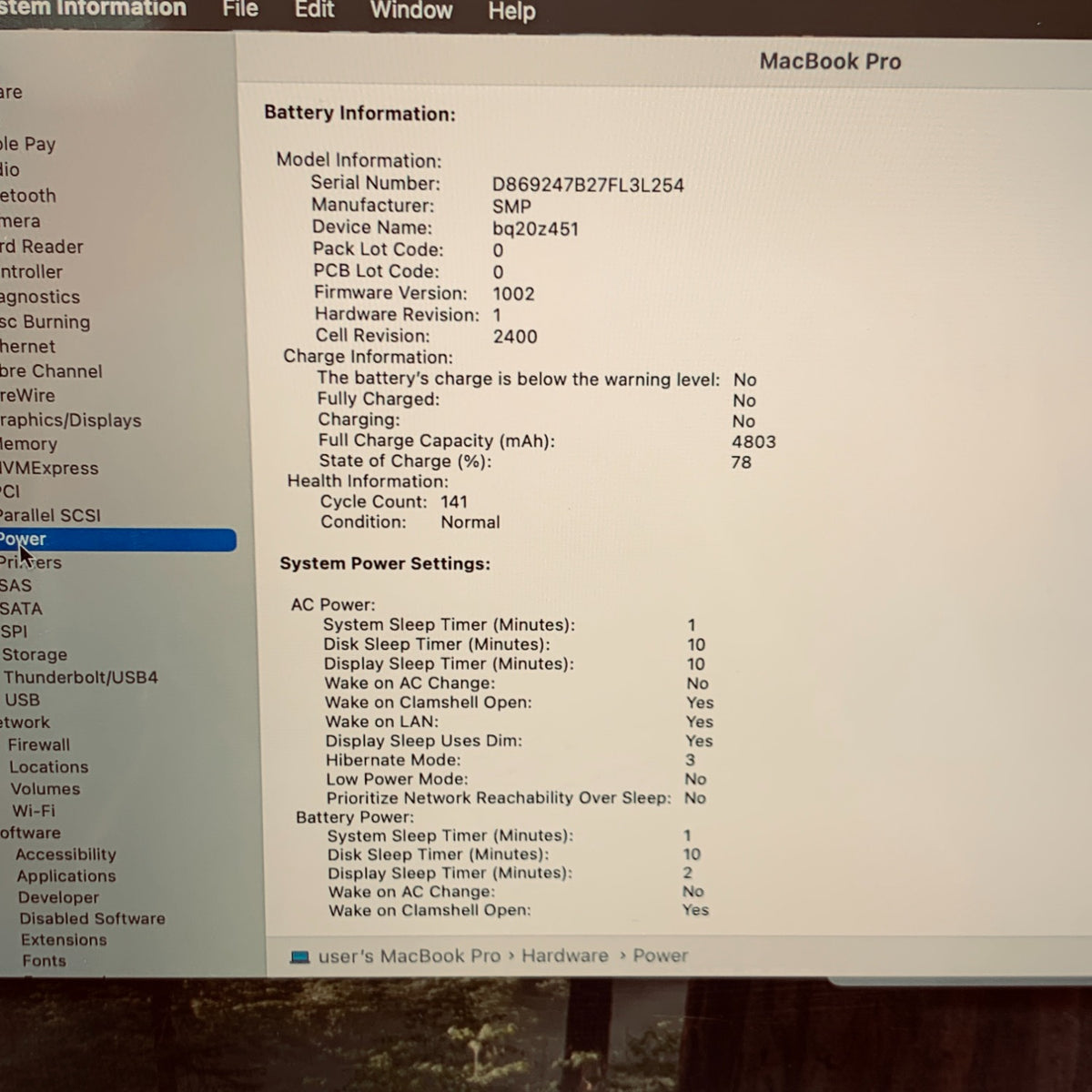Click the serial number D869247B27FL3L254
1092x1092 pixels.
pos(588,186)
